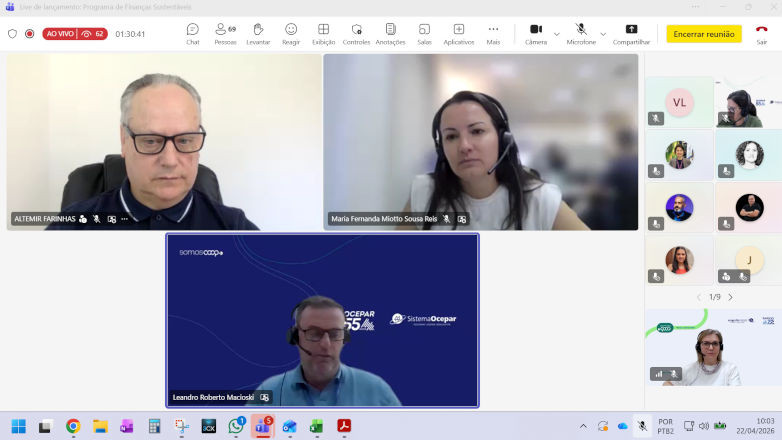Open the Controles meeting controls
The height and width of the screenshot is (440, 782).
356,33
